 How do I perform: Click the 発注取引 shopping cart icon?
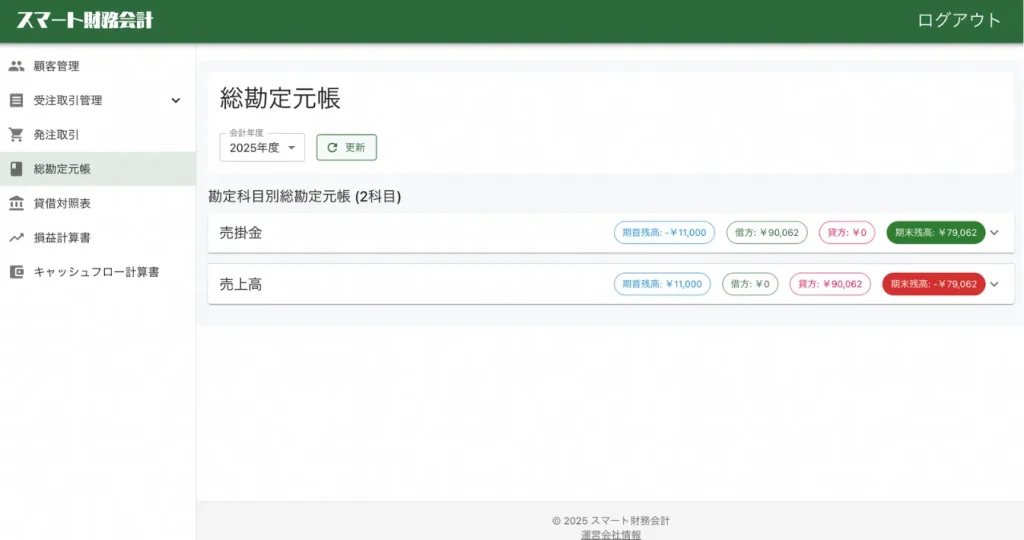tap(16, 135)
